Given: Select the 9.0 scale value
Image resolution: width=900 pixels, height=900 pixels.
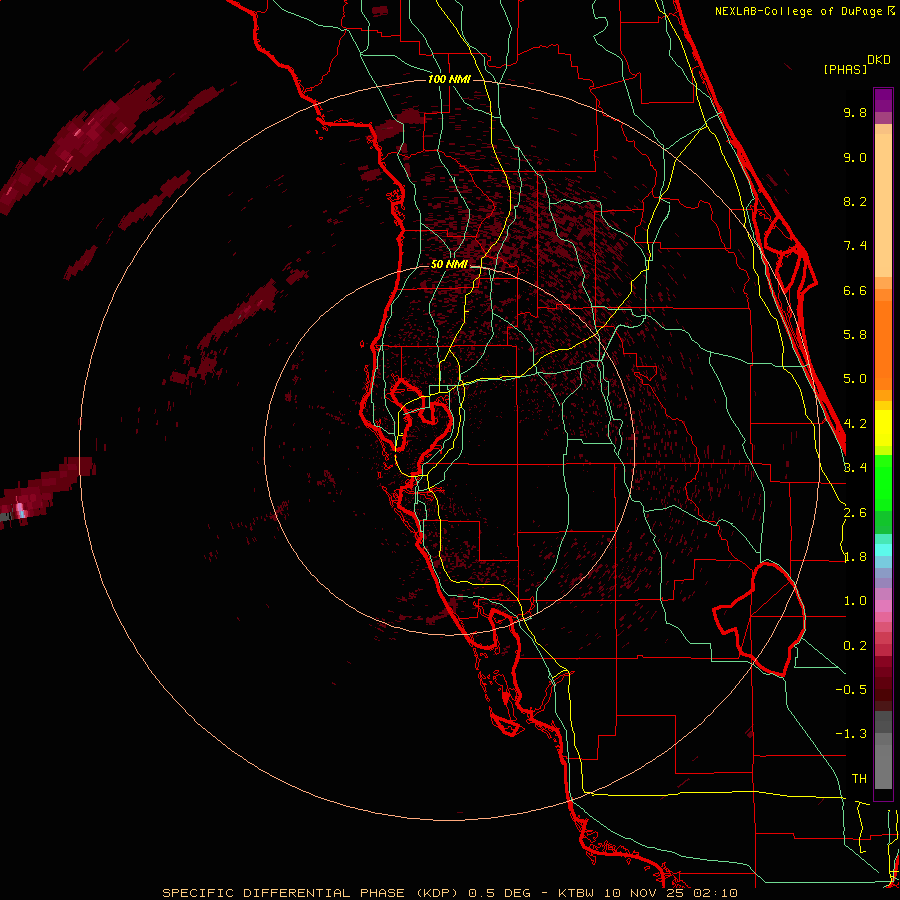Looking at the screenshot, I should [855, 157].
